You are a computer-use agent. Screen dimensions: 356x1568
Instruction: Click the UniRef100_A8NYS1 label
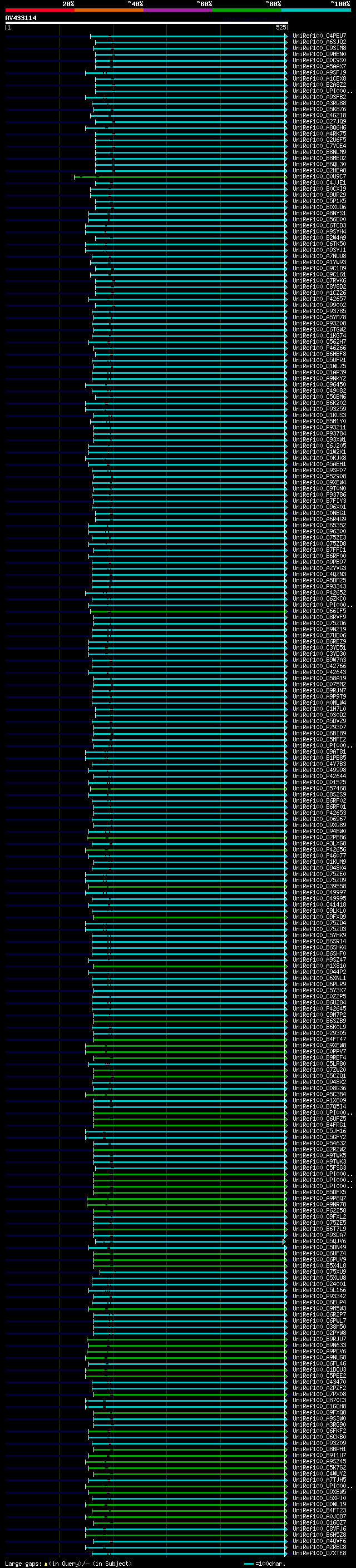click(x=319, y=214)
